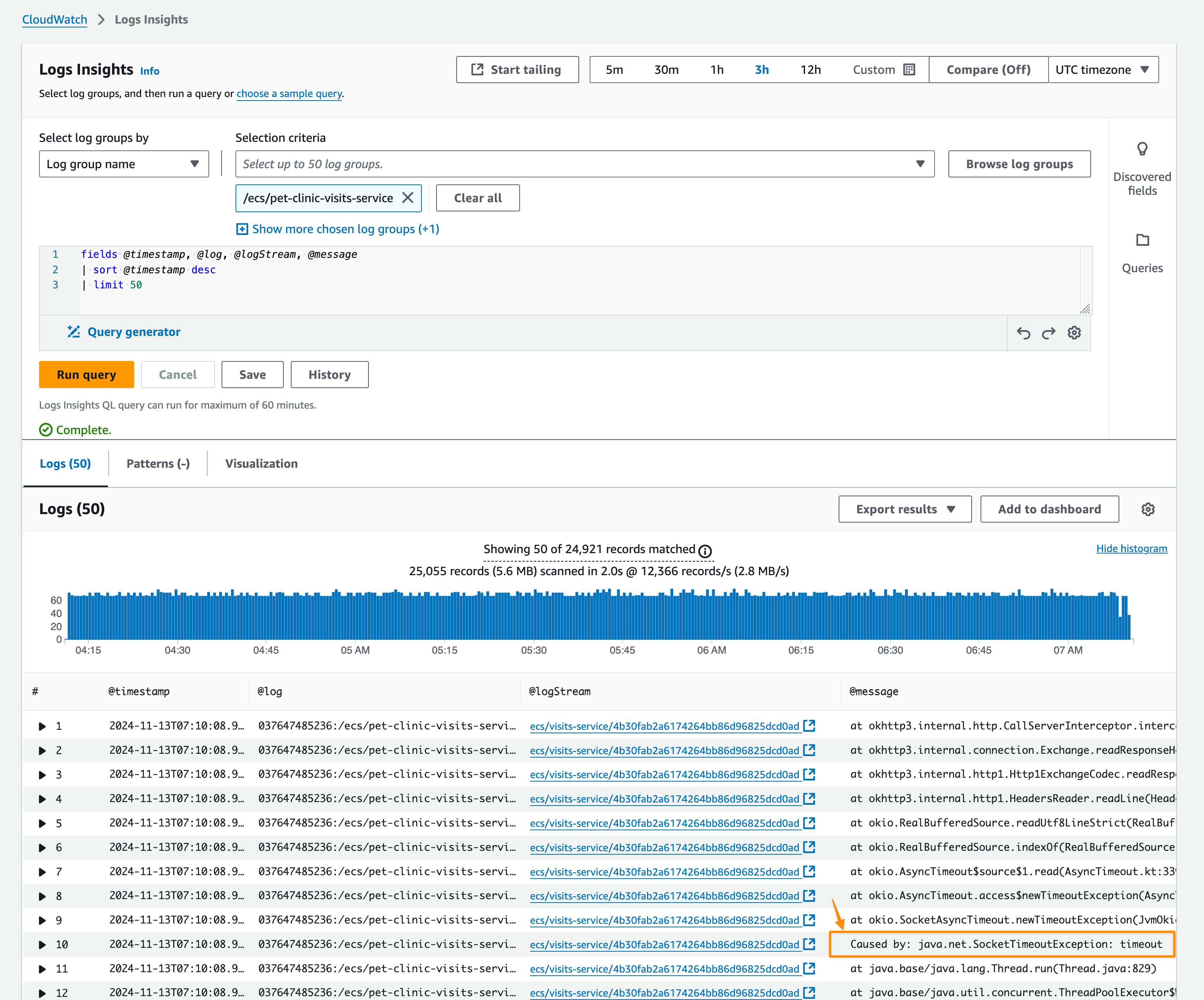The image size is (1204, 1000).
Task: Open logs table settings gear icon
Action: pos(1148,509)
